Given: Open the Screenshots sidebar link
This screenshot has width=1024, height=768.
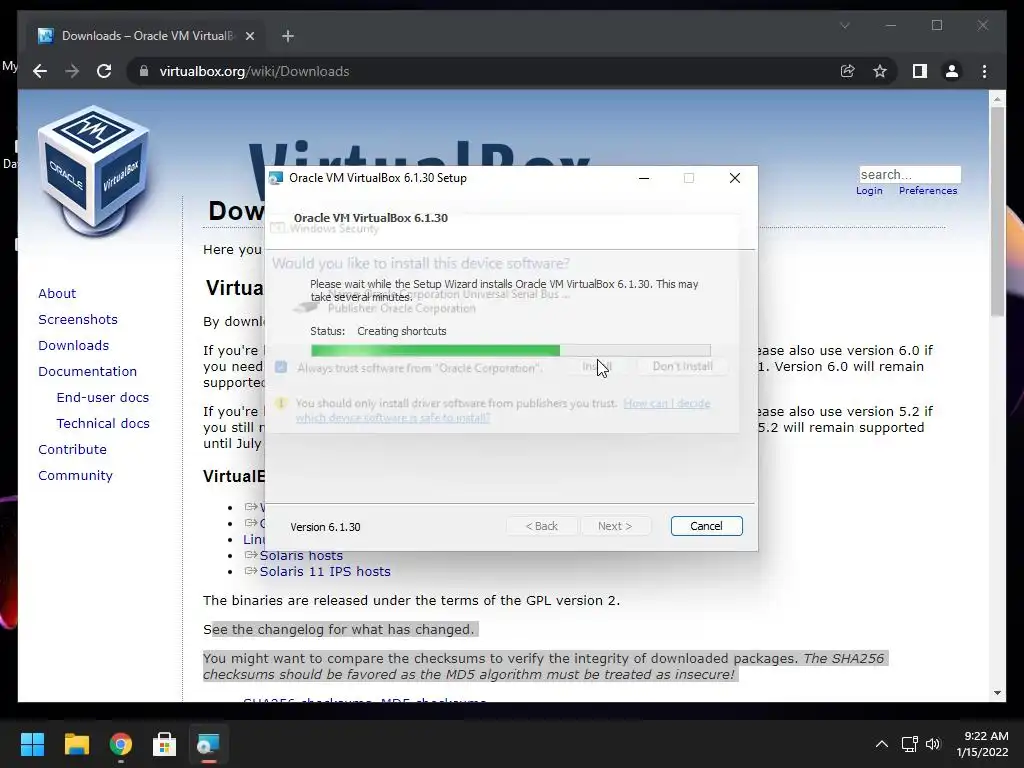Looking at the screenshot, I should pyautogui.click(x=78, y=319).
